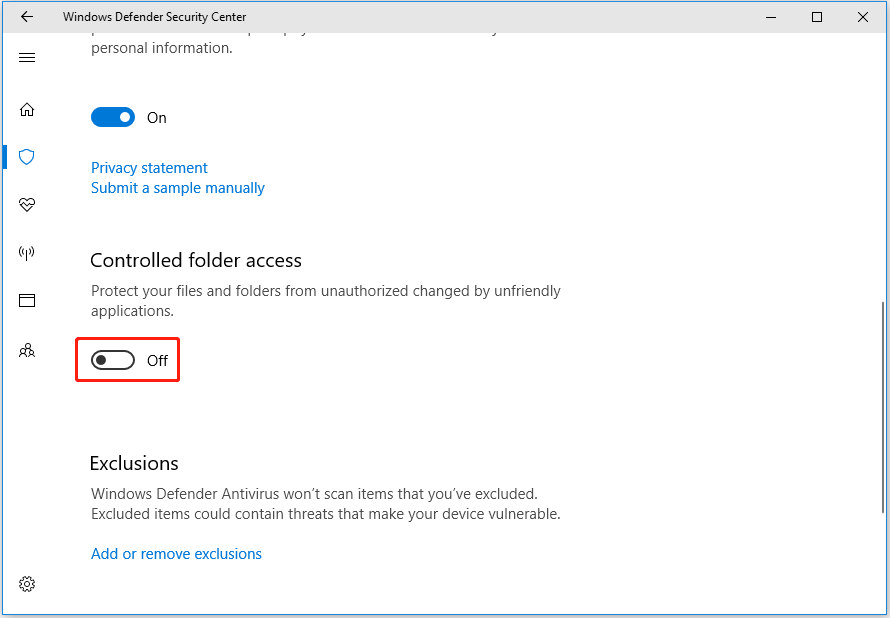Open the Privacy statement link
Screen dimensions: 890x618
[148, 167]
